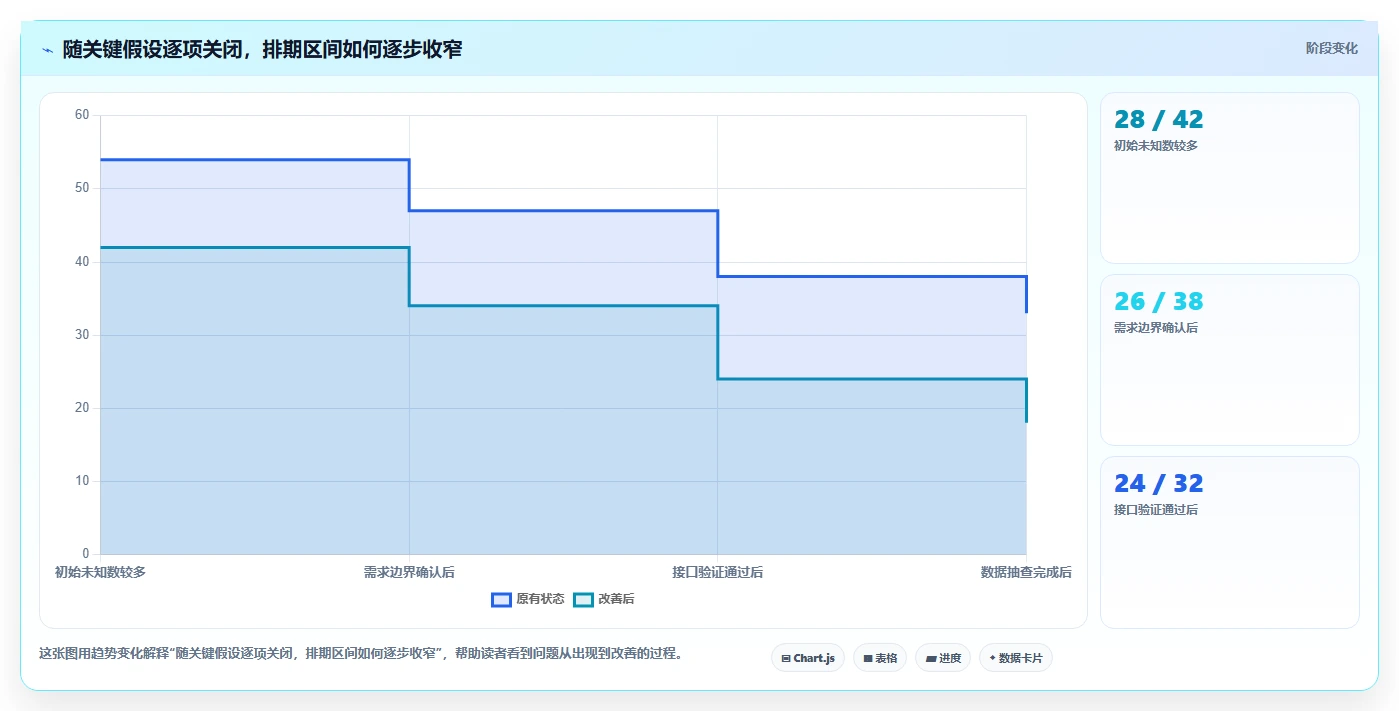
Task: Click the description paragraph below the chart
Action: [x=361, y=654]
